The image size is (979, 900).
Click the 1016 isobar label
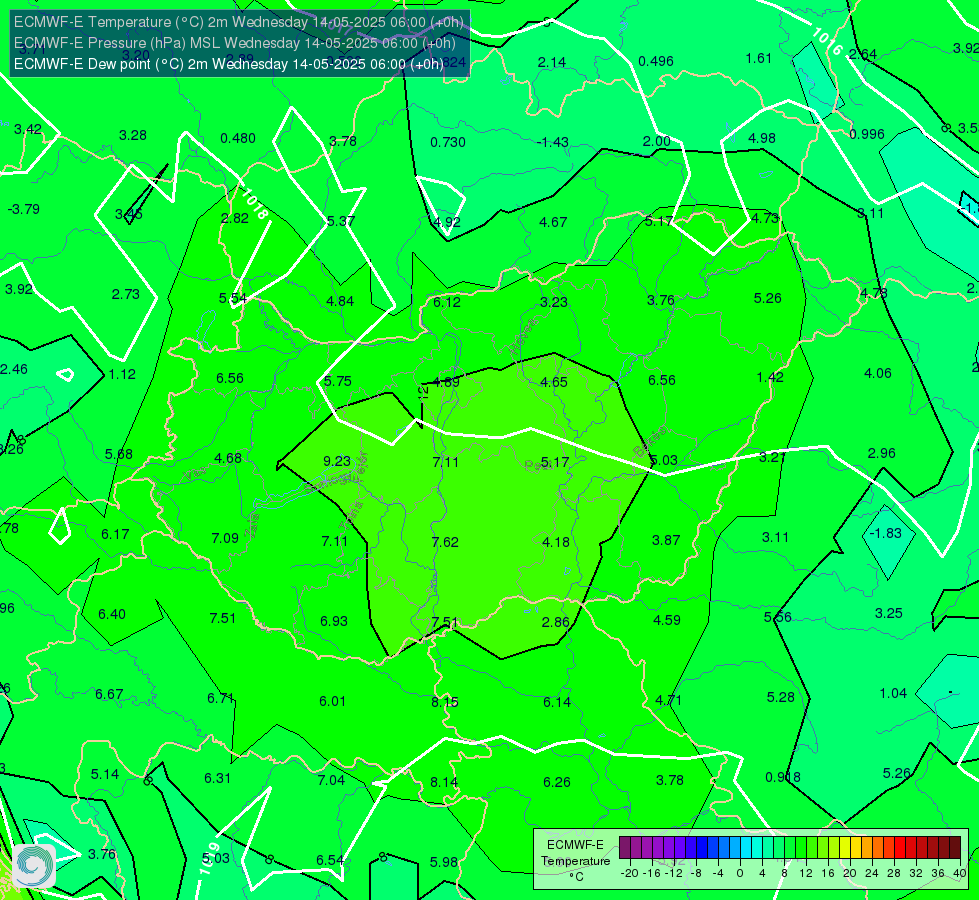[829, 41]
